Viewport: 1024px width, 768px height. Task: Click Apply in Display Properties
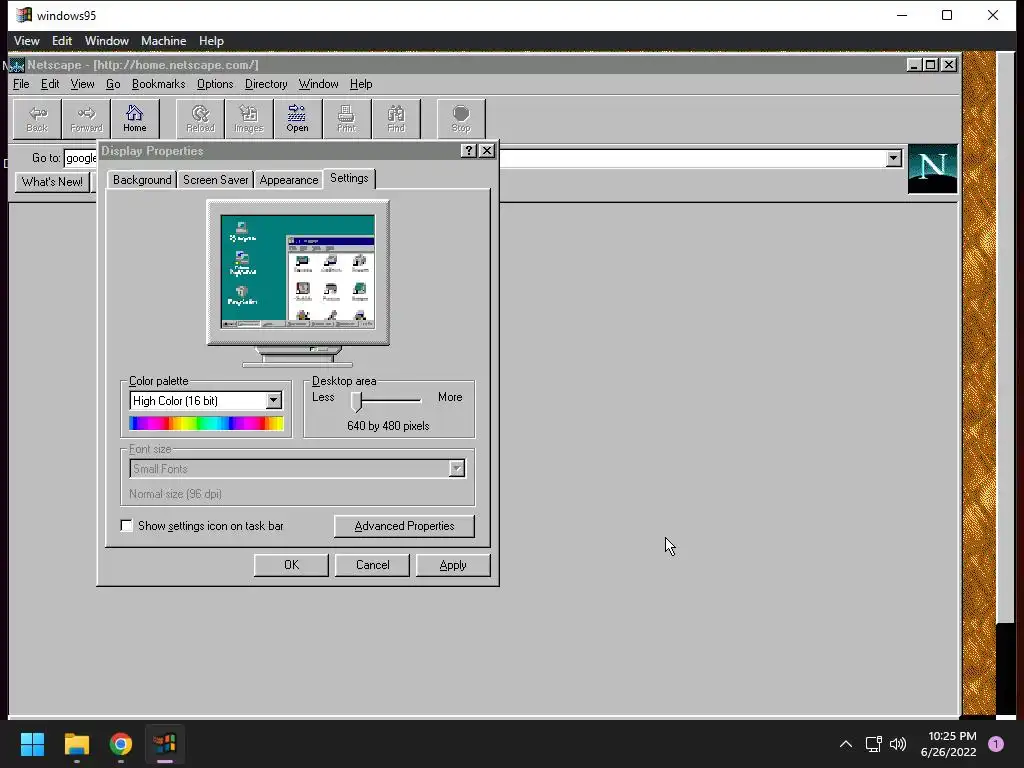click(x=453, y=565)
